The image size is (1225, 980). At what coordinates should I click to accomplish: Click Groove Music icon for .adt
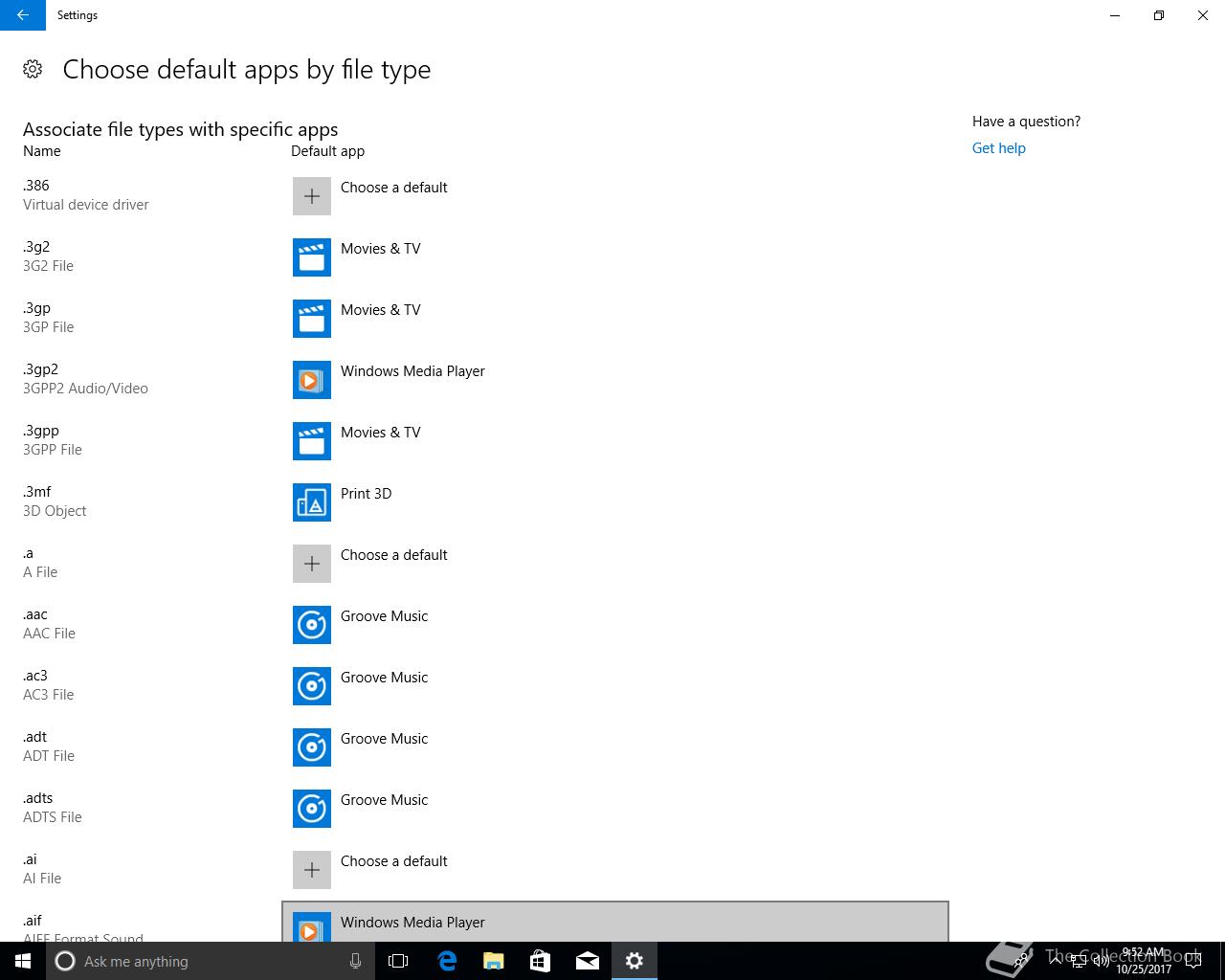pos(312,747)
